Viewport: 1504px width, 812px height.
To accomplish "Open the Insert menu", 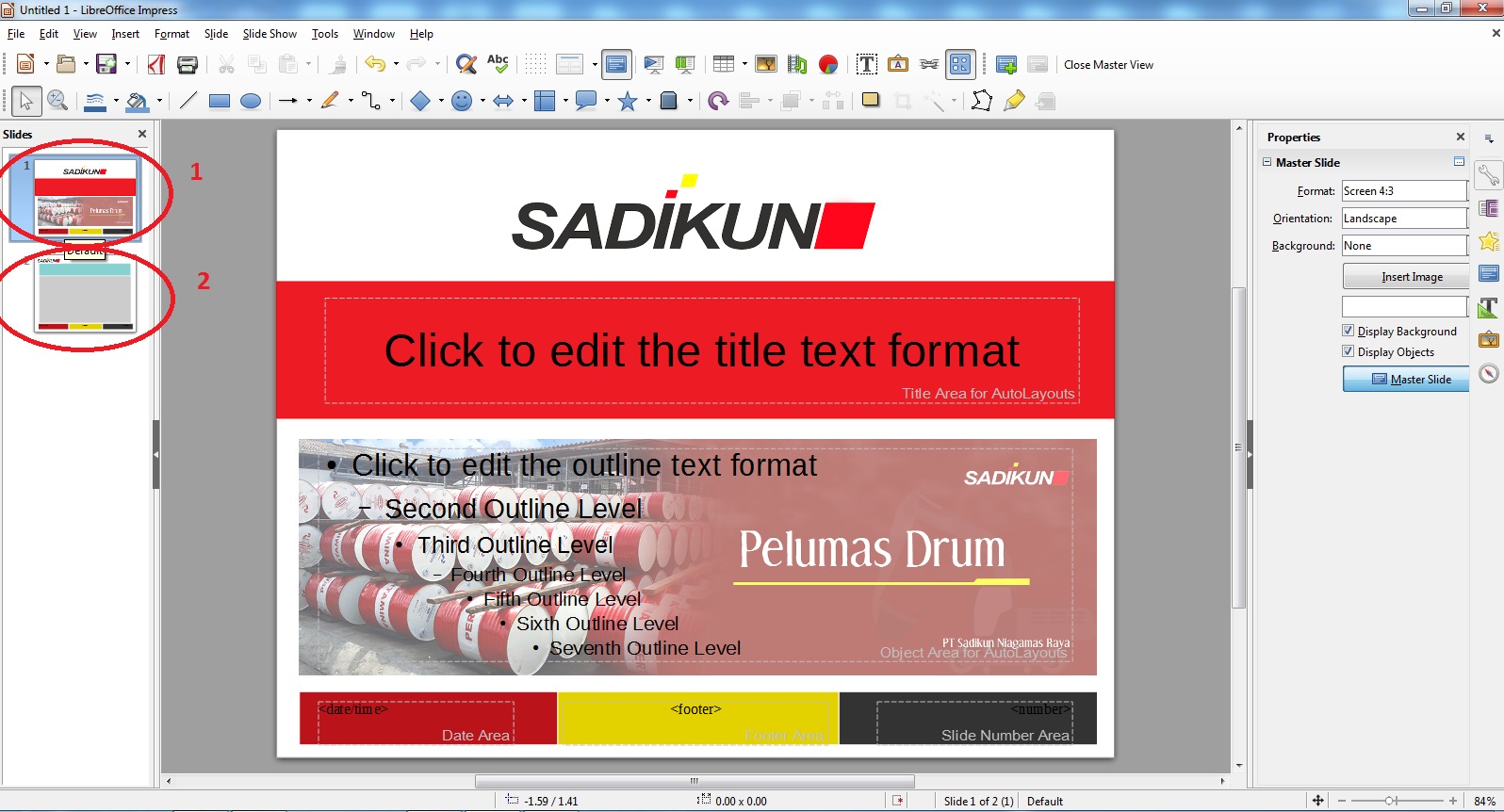I will click(x=125, y=34).
